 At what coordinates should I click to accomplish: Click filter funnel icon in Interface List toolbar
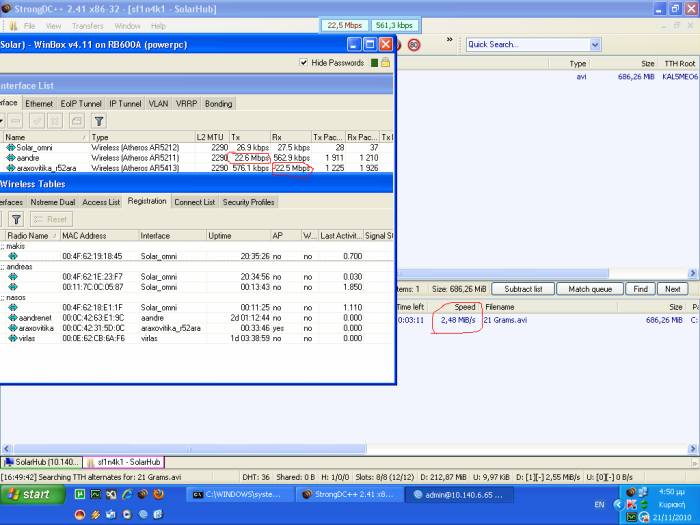point(99,120)
